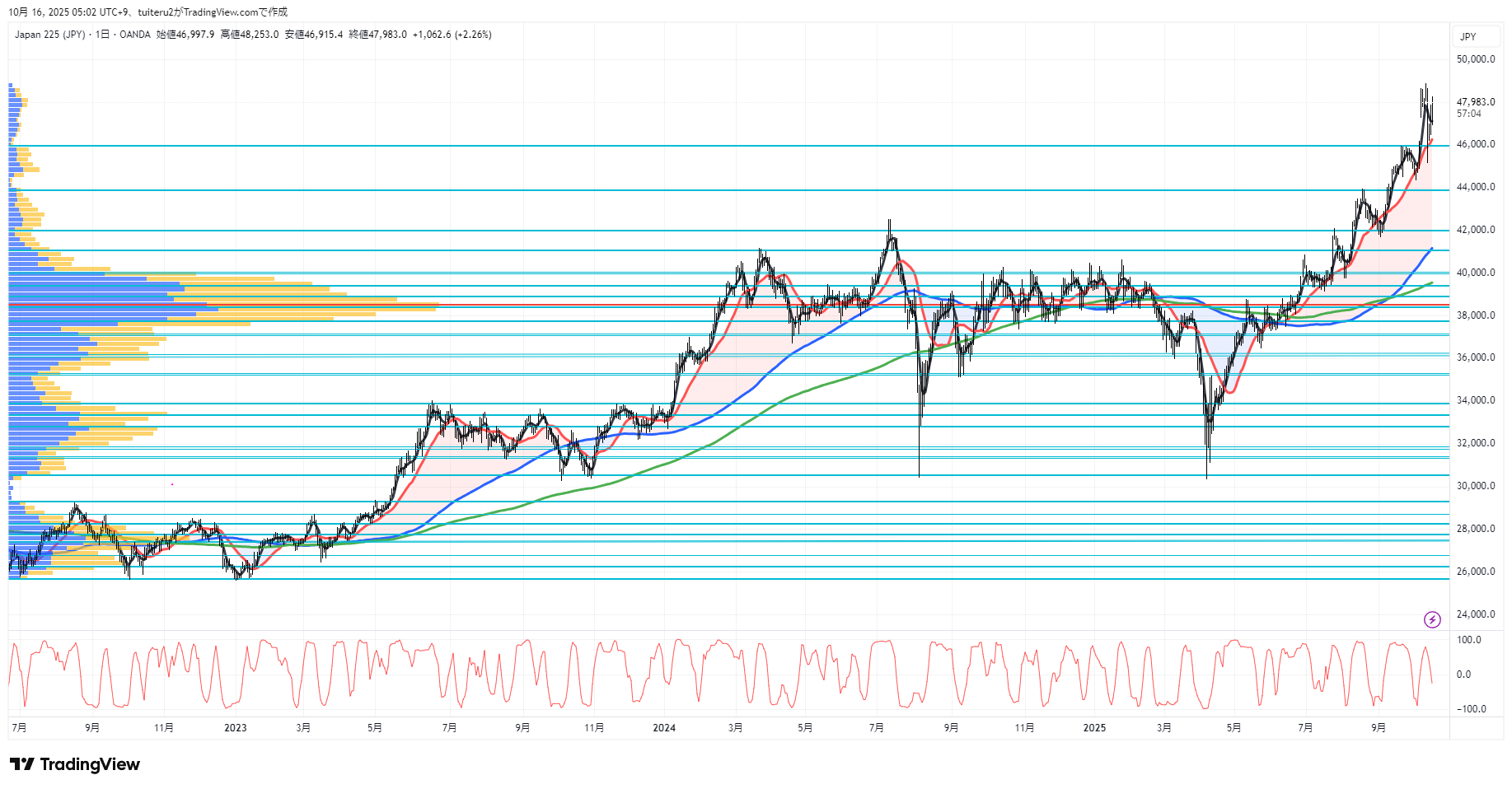The height and width of the screenshot is (789, 1512).
Task: Click the oscillator 0.0 scale label
Action: pos(1463,675)
